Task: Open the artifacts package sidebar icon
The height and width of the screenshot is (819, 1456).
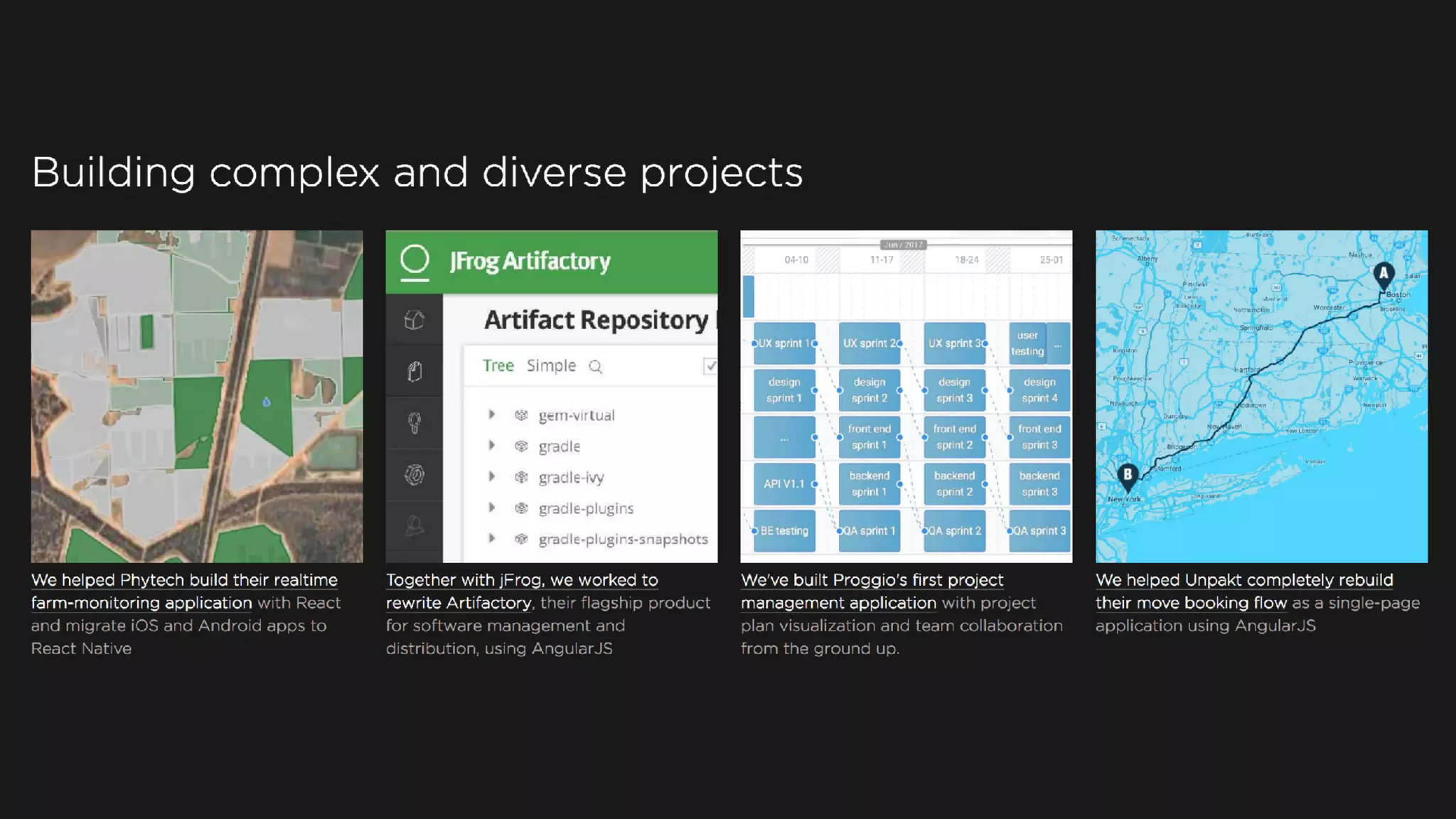Action: (414, 371)
